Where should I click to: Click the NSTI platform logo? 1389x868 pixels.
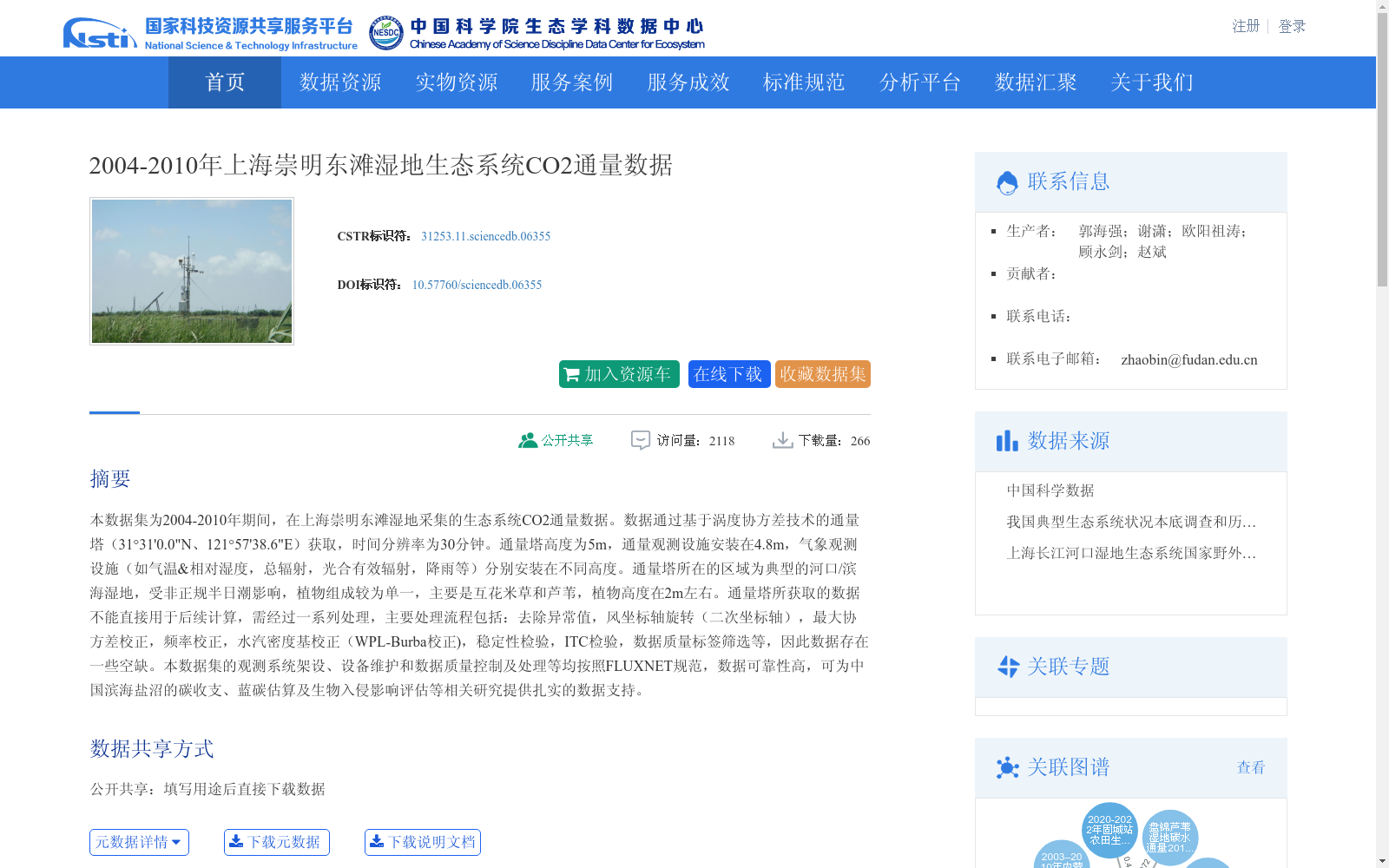pyautogui.click(x=210, y=33)
